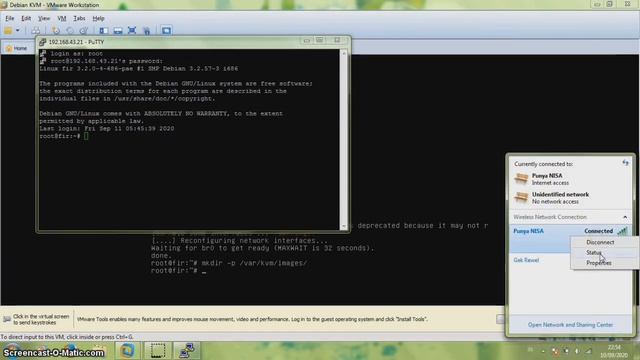Click the snapshot manager toolbar icon

click(84, 31)
